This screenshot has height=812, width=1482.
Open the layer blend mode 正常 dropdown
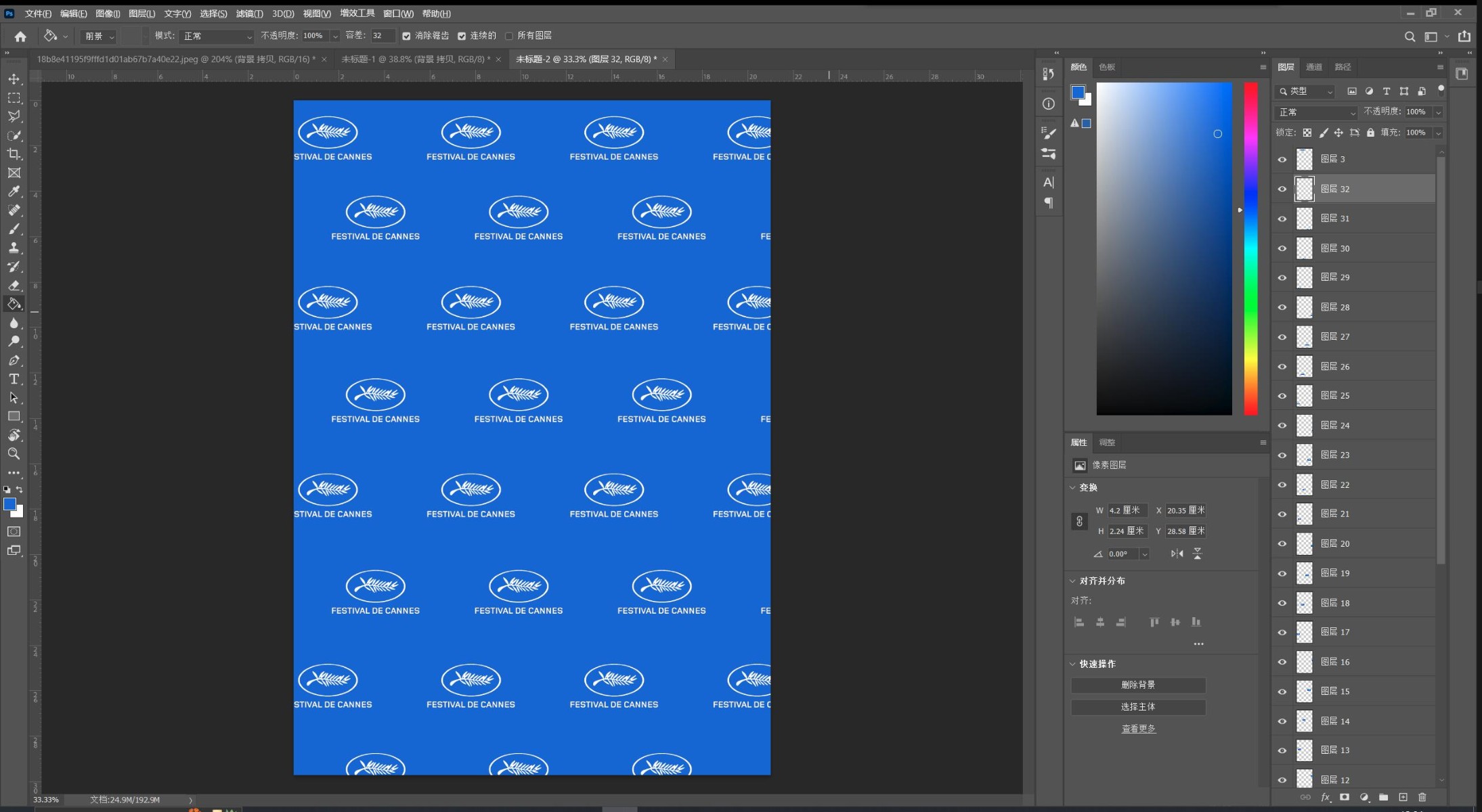(1316, 112)
